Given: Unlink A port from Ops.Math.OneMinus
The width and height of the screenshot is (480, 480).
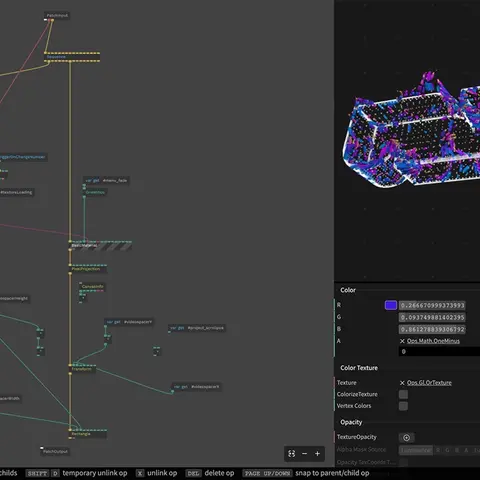Looking at the screenshot, I should [402, 341].
